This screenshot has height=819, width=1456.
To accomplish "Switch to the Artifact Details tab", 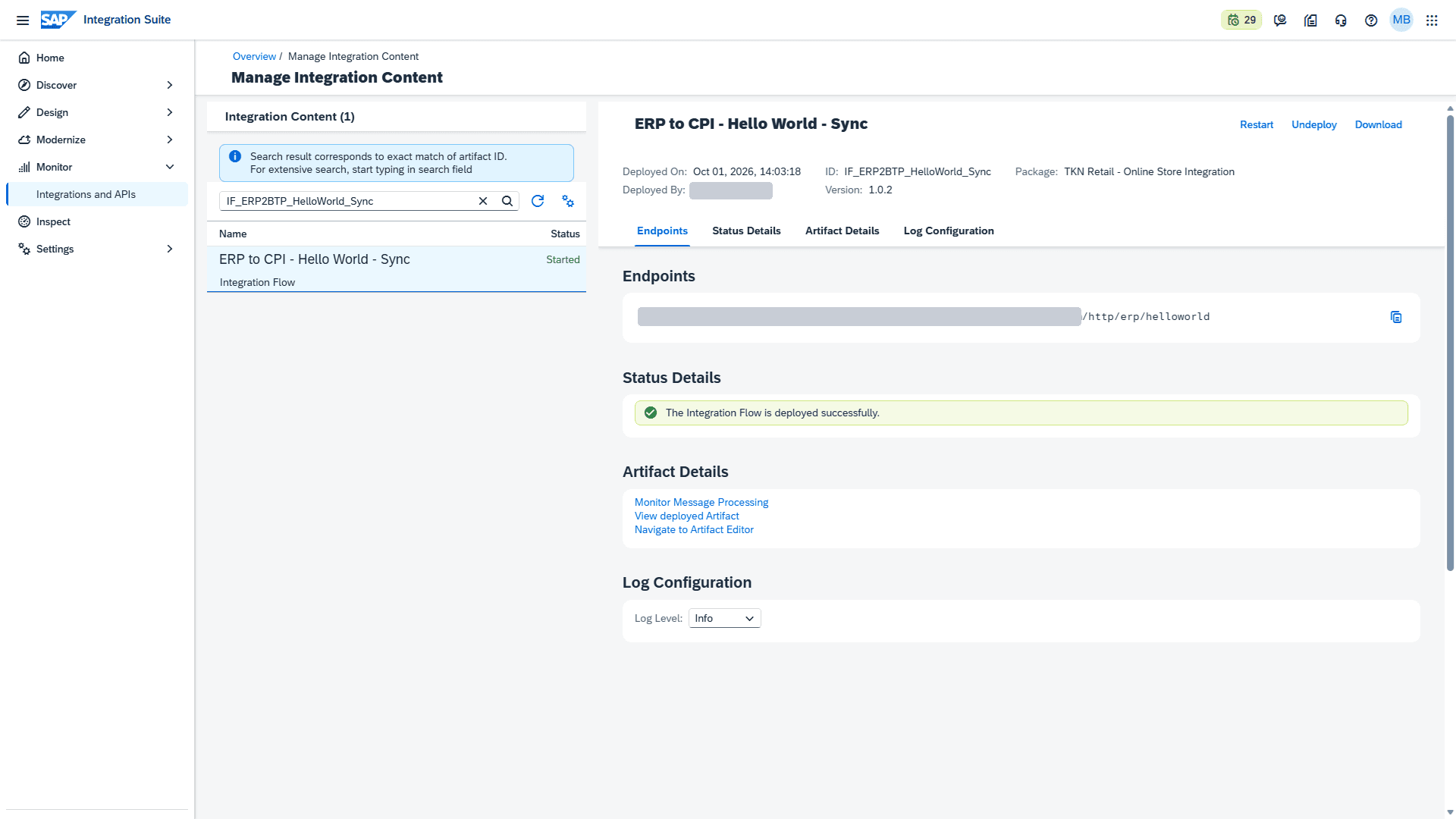I will 842,231.
